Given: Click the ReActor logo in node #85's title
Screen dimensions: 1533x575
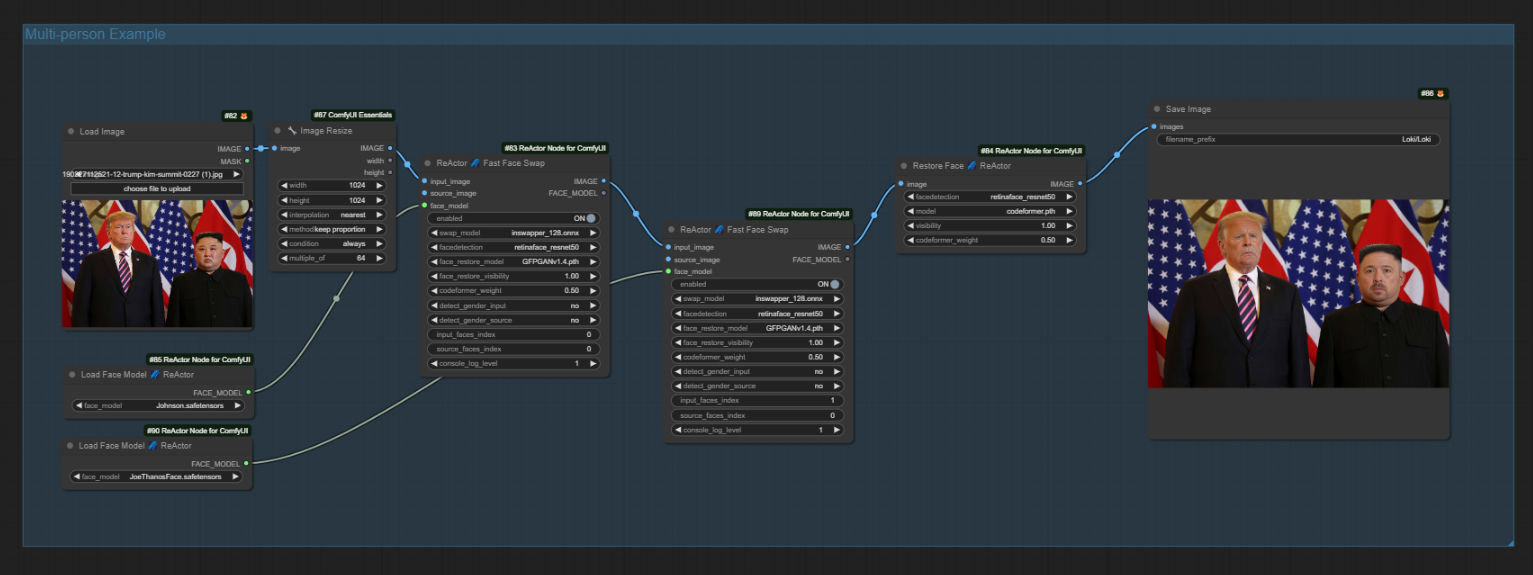Looking at the screenshot, I should [155, 375].
